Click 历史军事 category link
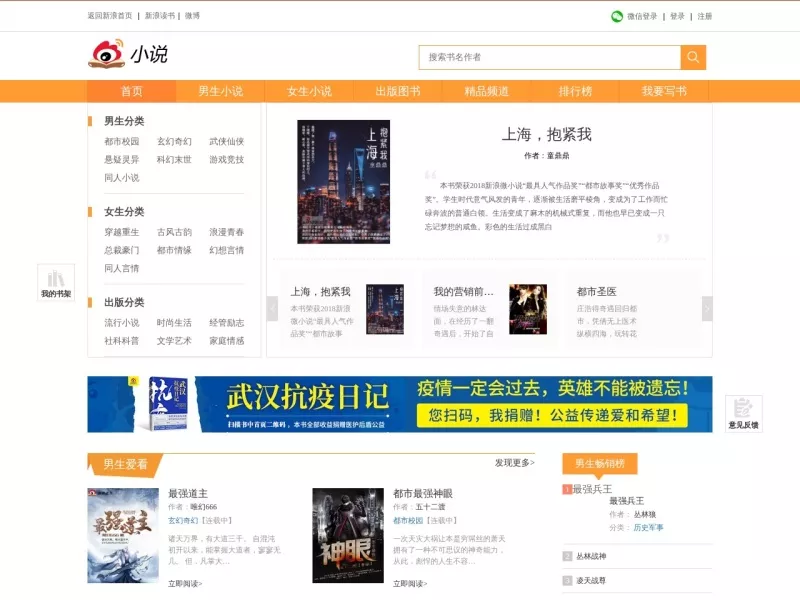 (648, 528)
